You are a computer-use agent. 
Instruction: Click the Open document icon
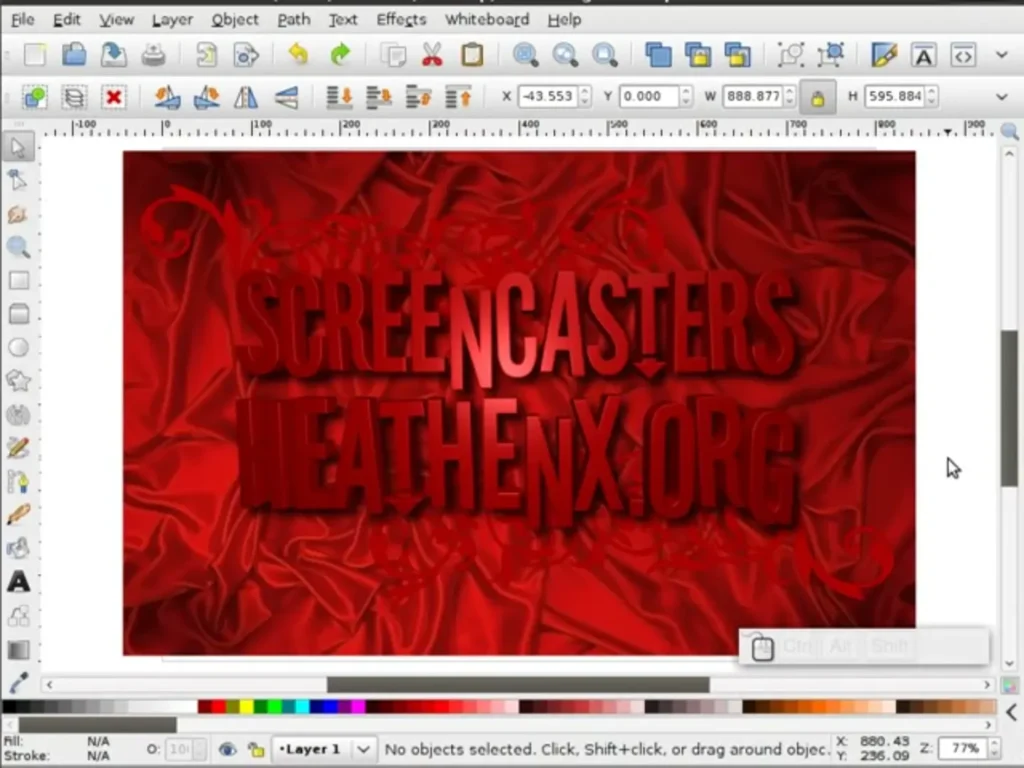[x=74, y=55]
